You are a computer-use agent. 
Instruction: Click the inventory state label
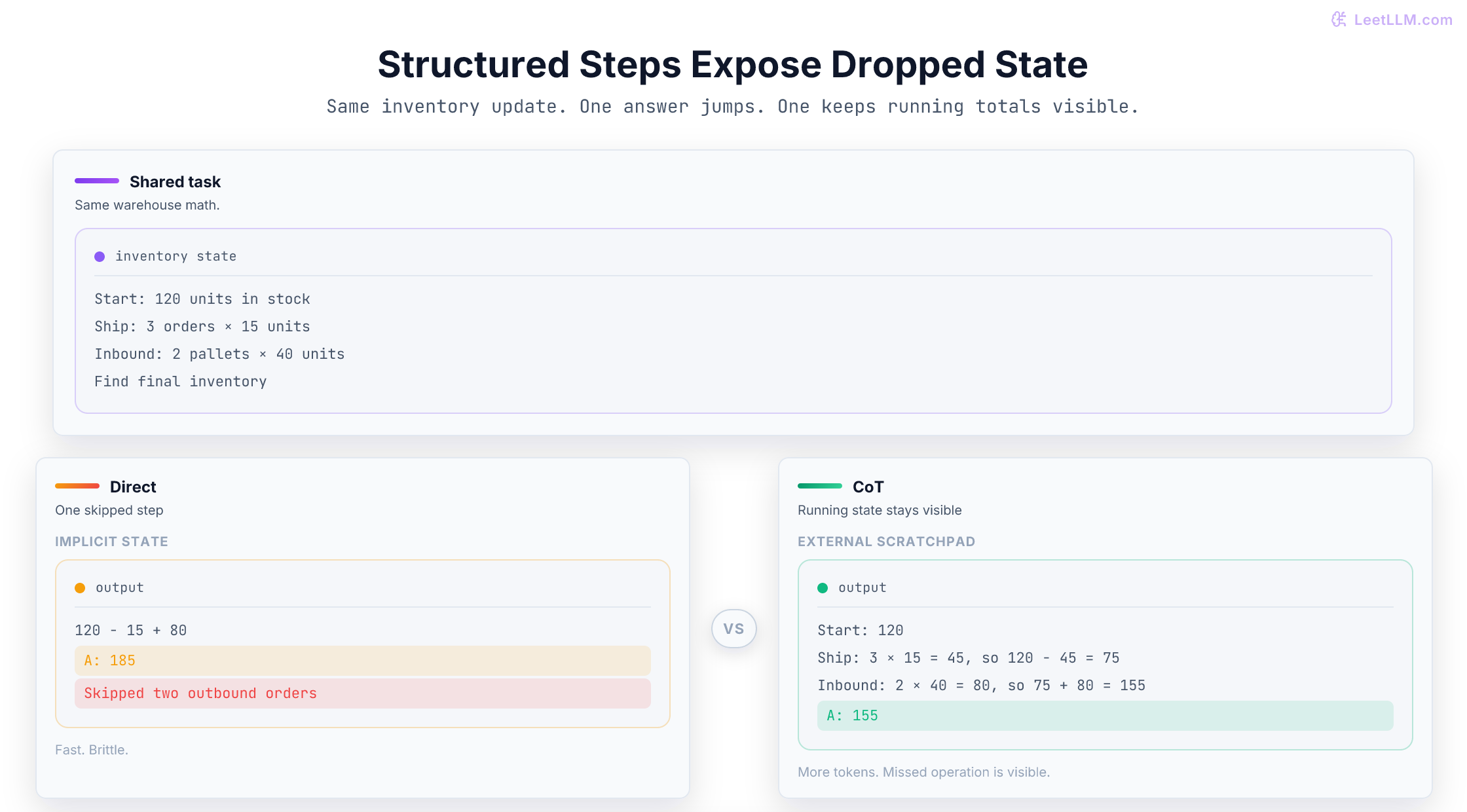click(x=176, y=256)
